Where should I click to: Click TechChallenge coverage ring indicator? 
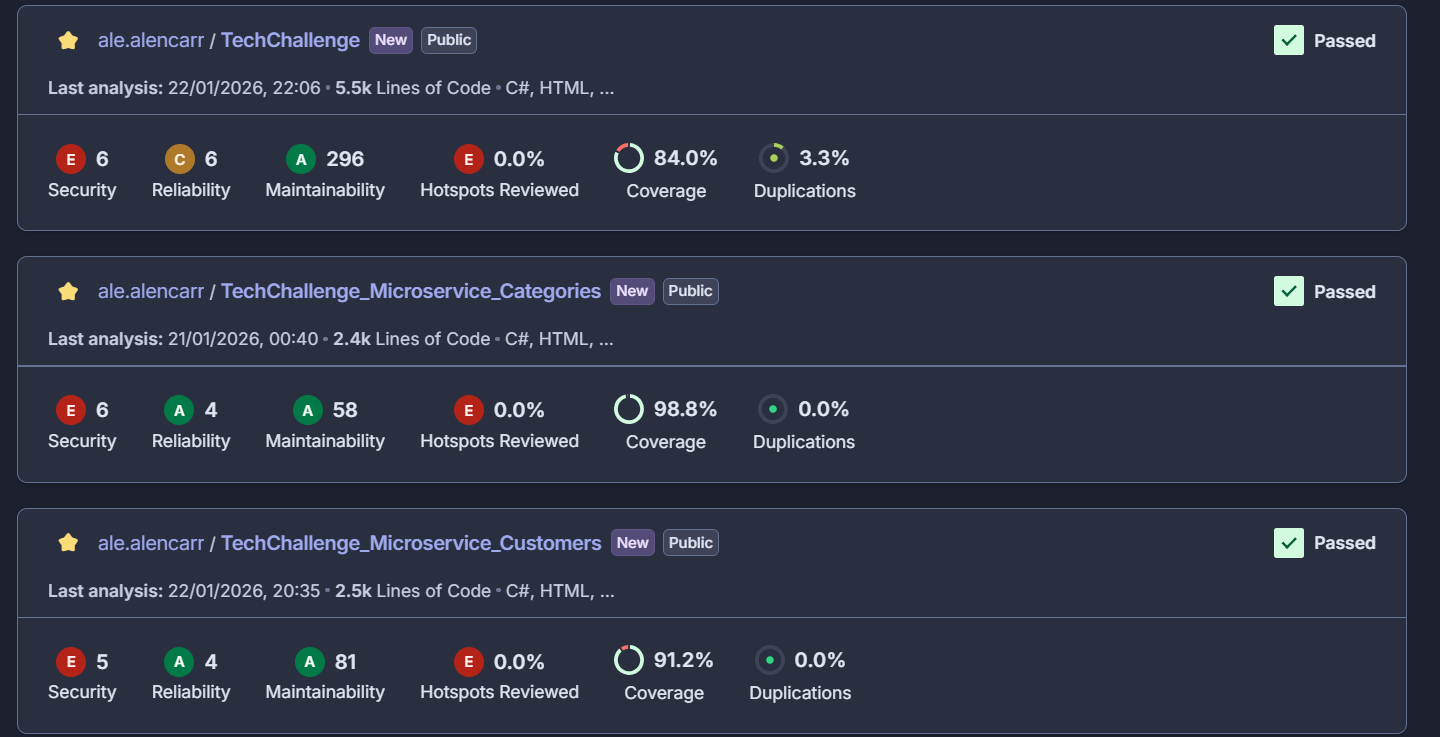[629, 158]
